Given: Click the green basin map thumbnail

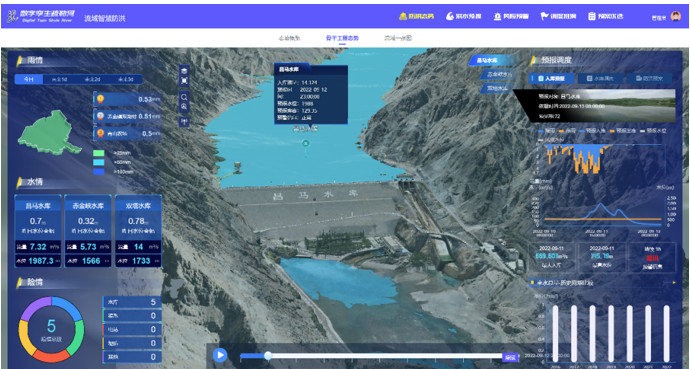Looking at the screenshot, I should [49, 132].
